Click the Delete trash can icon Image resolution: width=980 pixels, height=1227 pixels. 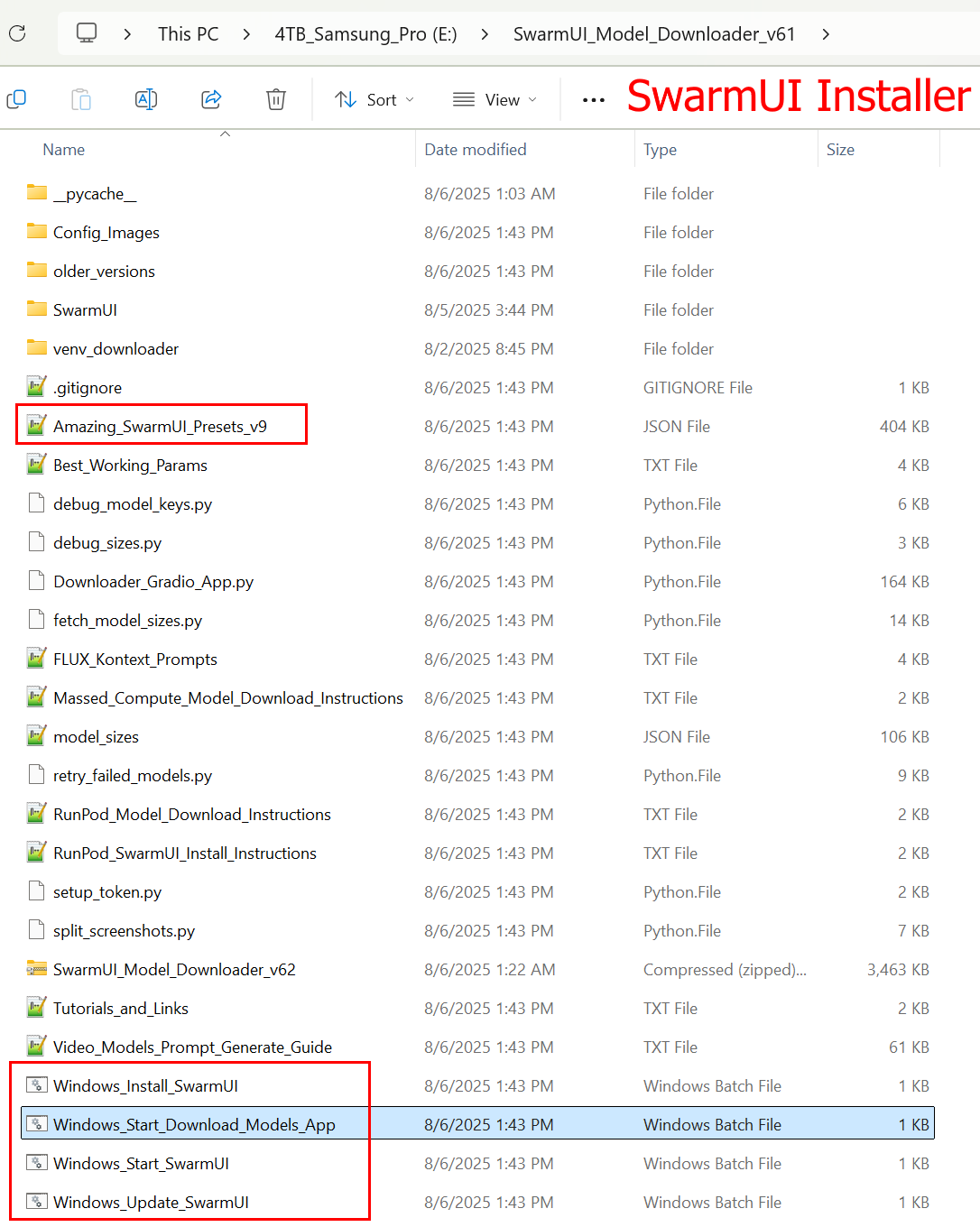pos(276,99)
